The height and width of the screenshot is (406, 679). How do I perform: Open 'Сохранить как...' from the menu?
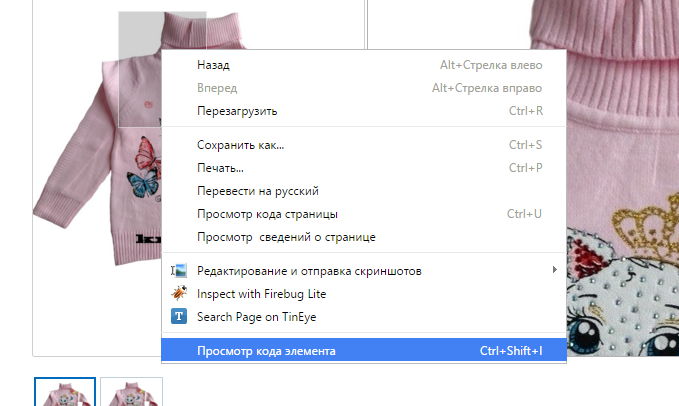240,145
